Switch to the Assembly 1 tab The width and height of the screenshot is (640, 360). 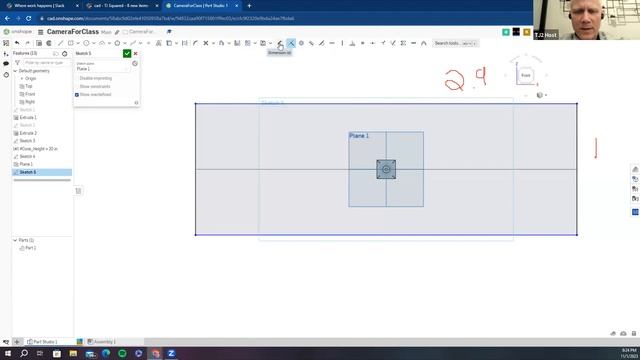tap(101, 342)
